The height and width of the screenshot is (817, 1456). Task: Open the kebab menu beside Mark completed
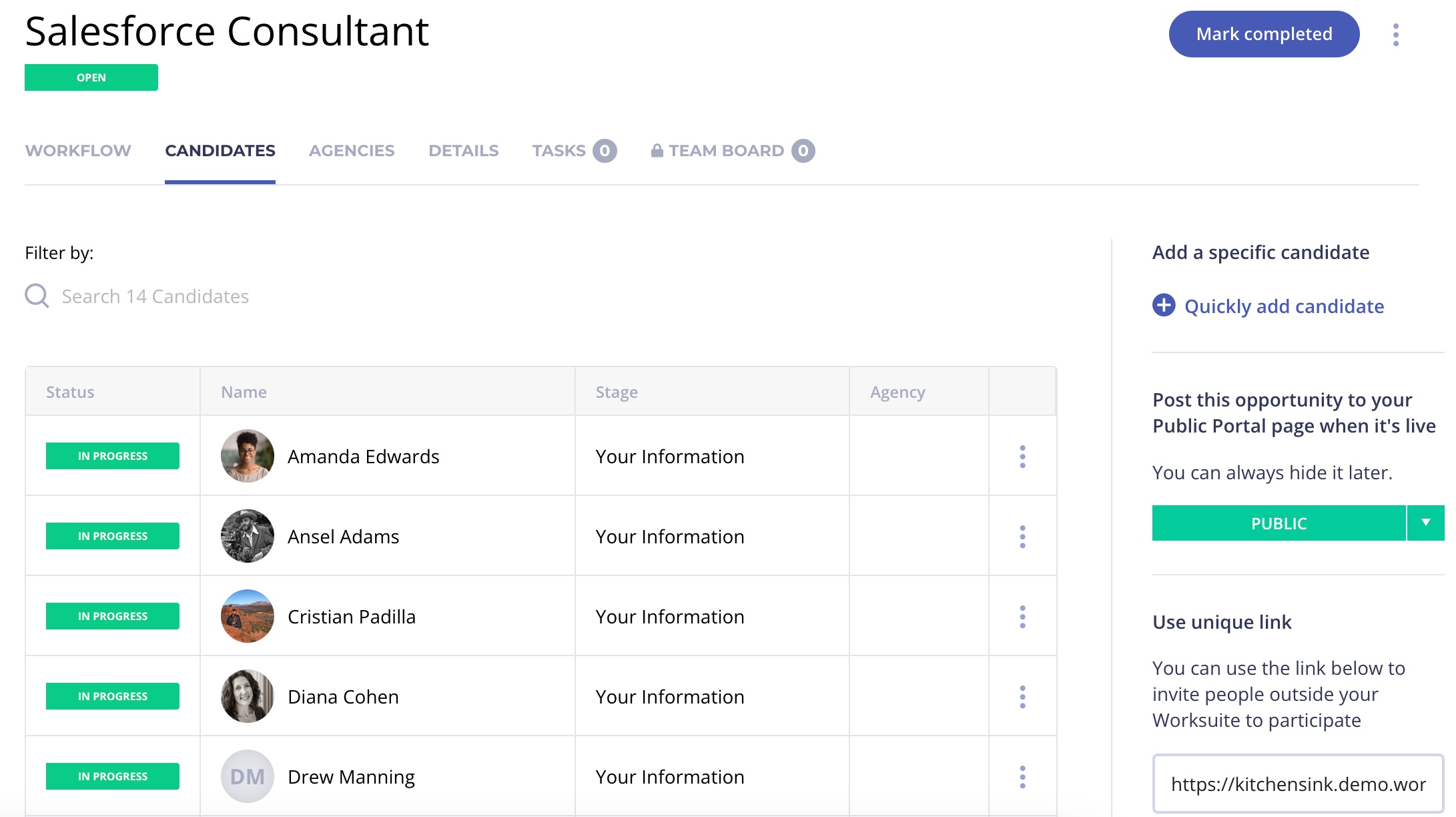click(1395, 35)
